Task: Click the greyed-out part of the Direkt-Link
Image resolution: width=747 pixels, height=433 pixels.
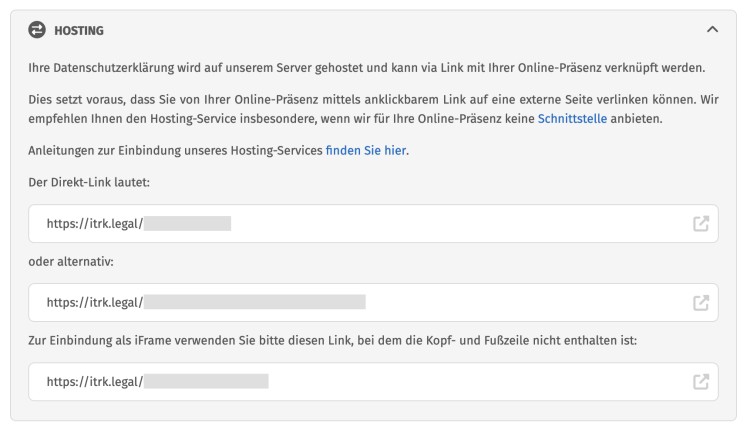Action: 187,223
